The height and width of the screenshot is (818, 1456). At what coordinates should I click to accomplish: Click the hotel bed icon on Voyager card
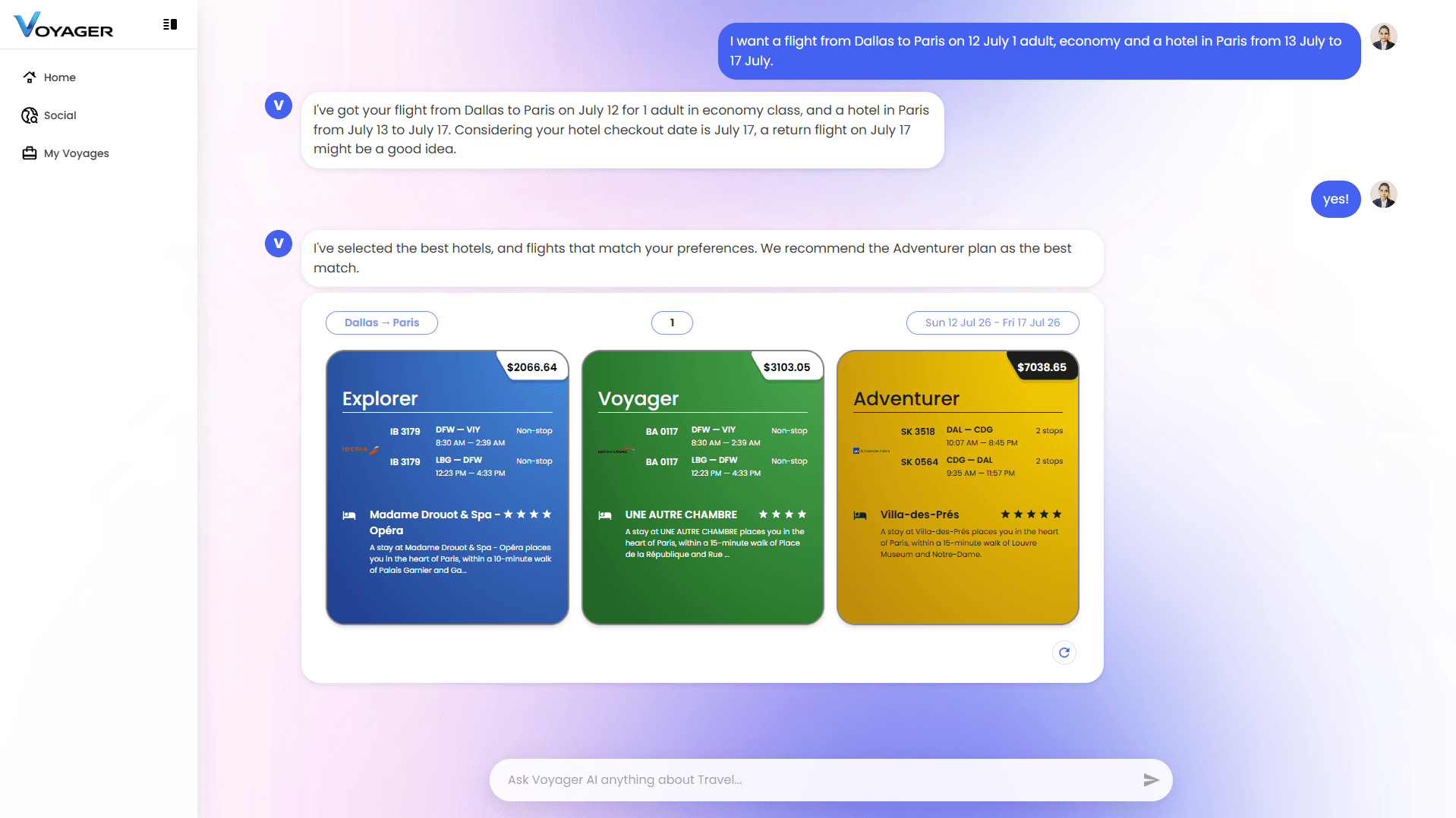(605, 515)
